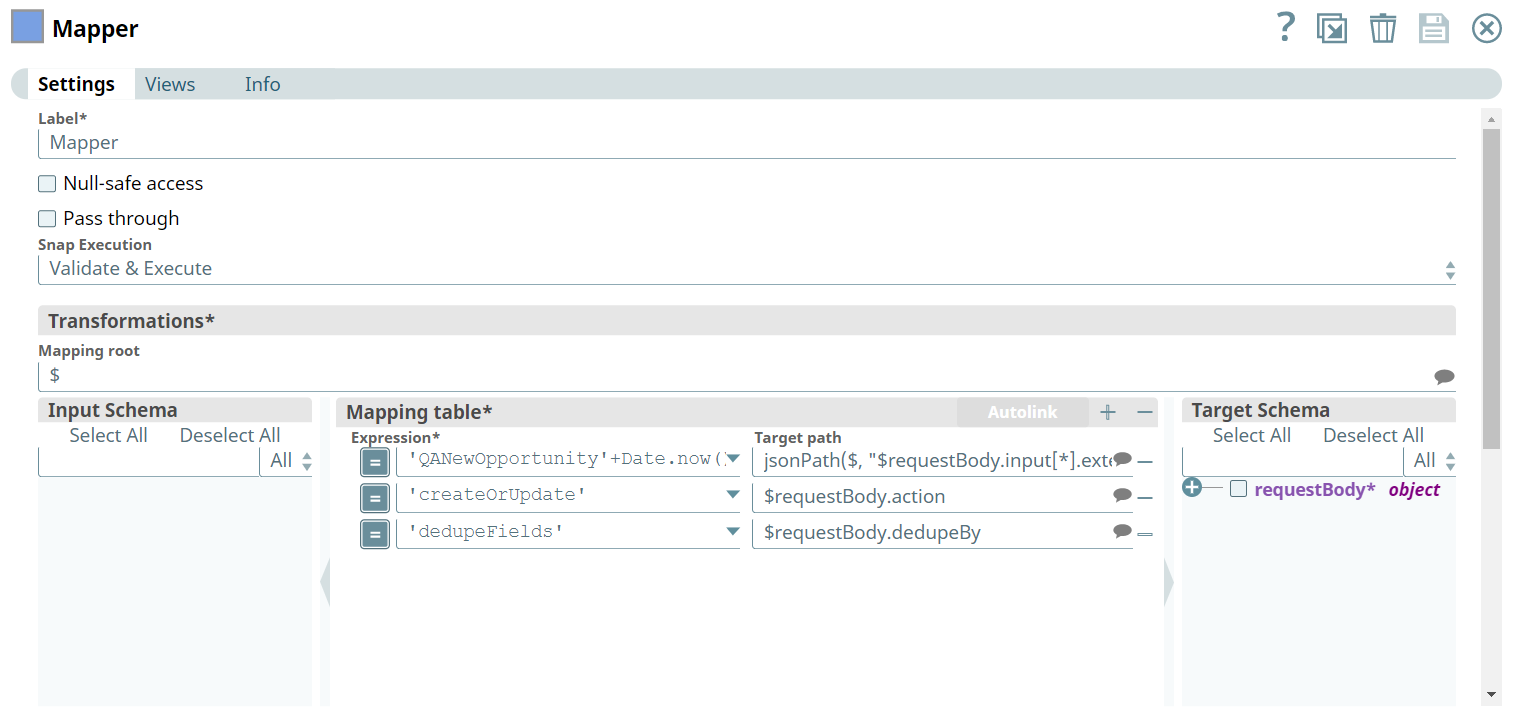Screen dimensions: 1514x723
Task: Toggle expression button for 'QANewOpportunity' row
Action: point(374,462)
